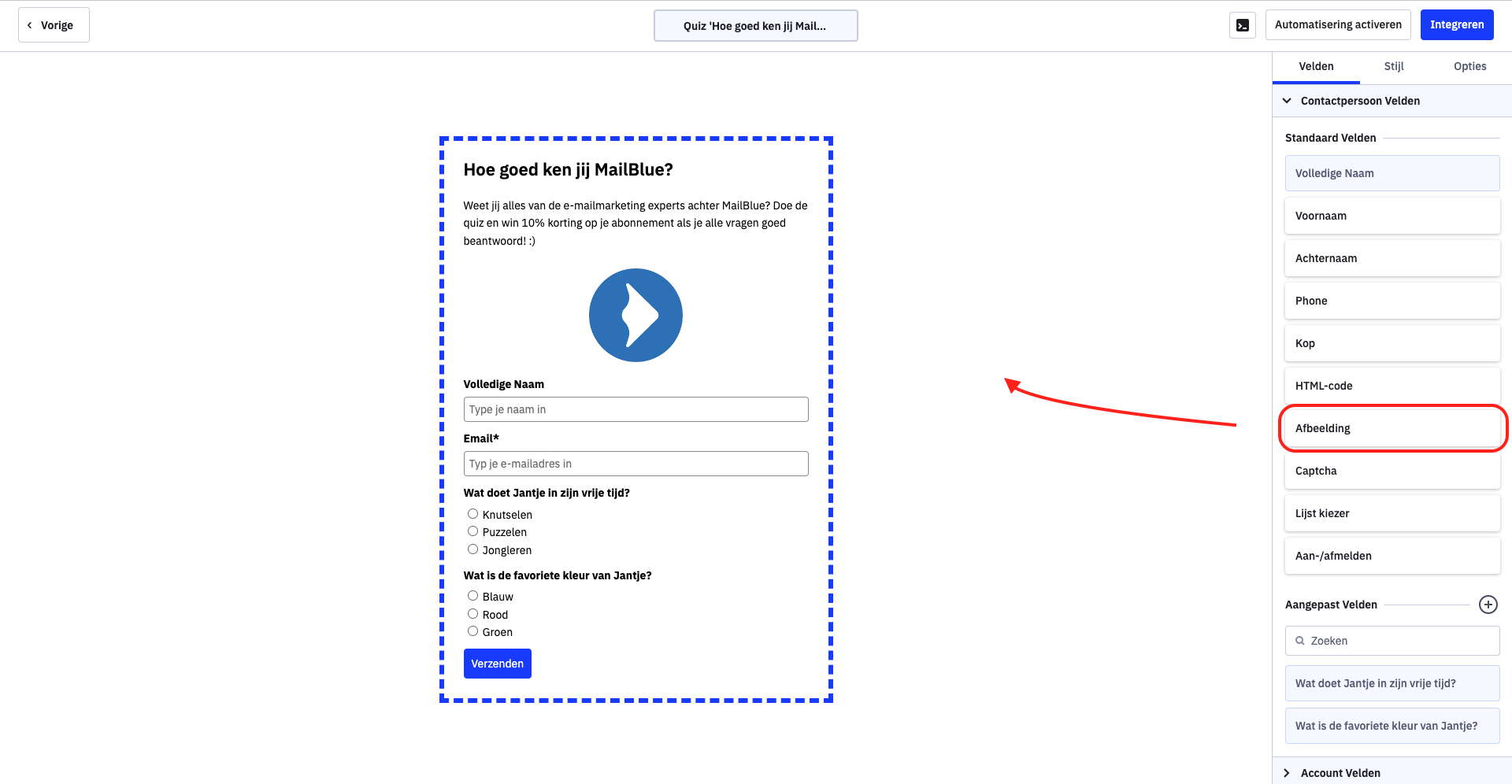Choose the Blauw radio option
Image resolution: width=1512 pixels, height=784 pixels.
coord(472,596)
